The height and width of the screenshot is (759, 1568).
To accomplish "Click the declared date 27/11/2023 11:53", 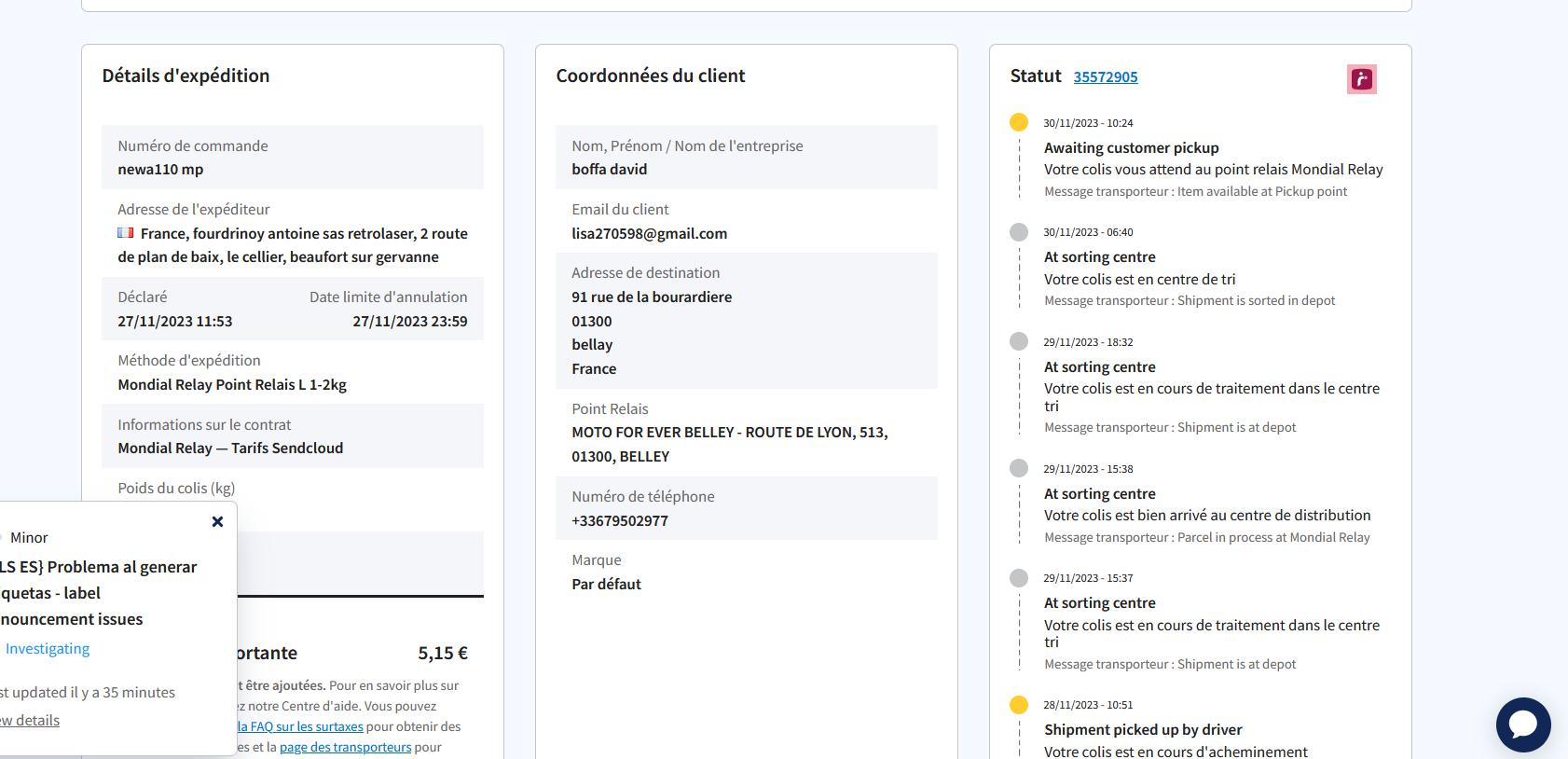I will click(x=175, y=322).
